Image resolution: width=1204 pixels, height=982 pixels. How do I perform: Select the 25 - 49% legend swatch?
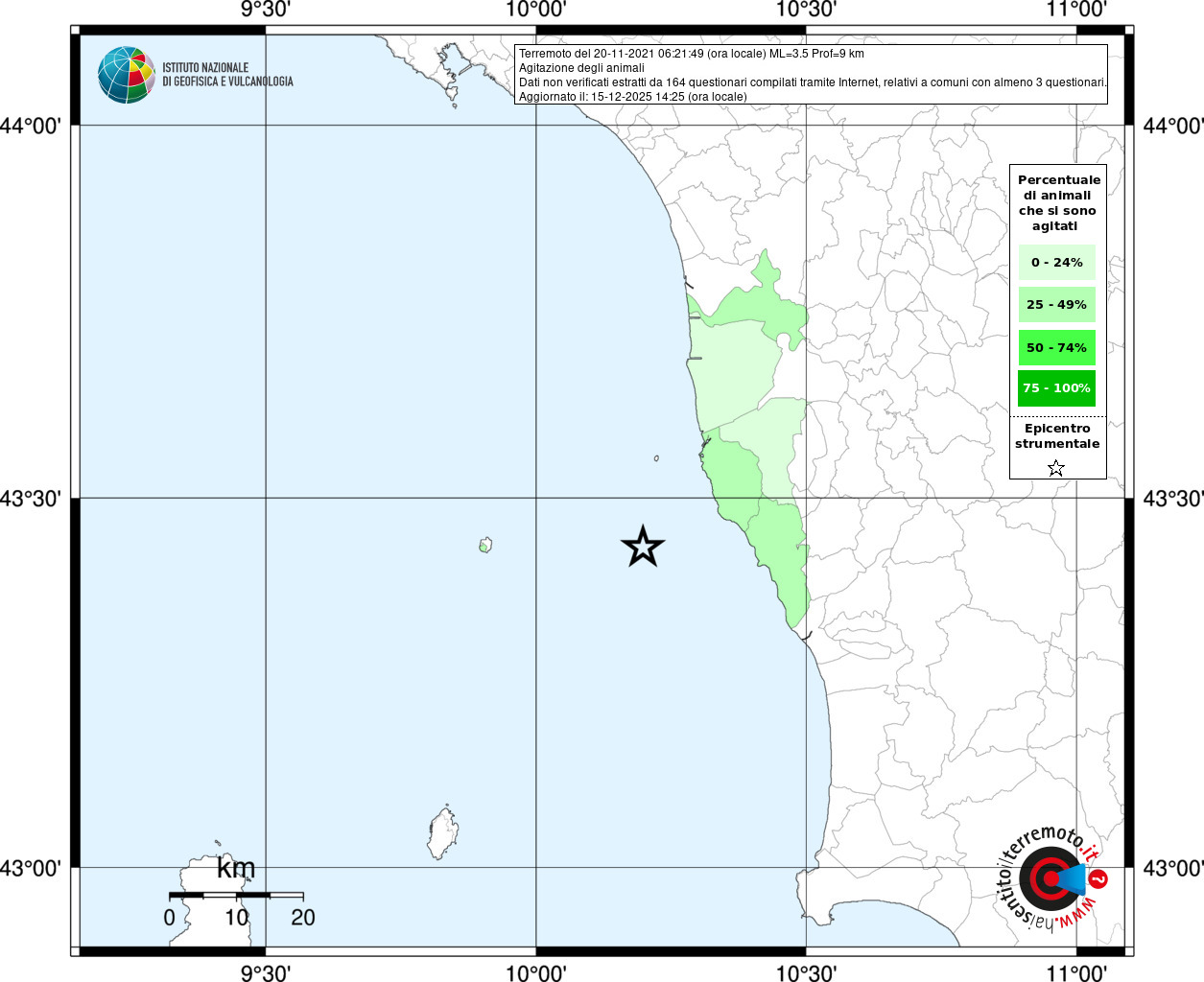pos(1056,305)
